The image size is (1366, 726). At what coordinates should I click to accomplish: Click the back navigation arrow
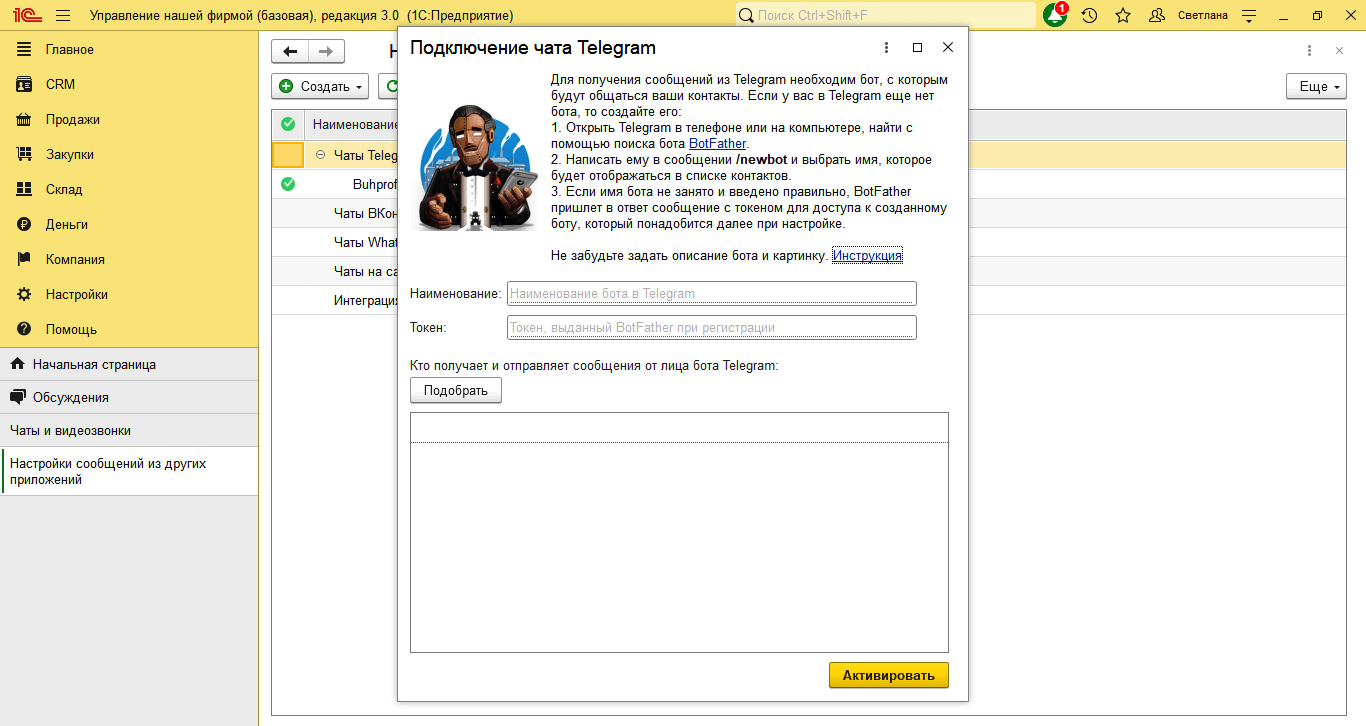tap(290, 51)
